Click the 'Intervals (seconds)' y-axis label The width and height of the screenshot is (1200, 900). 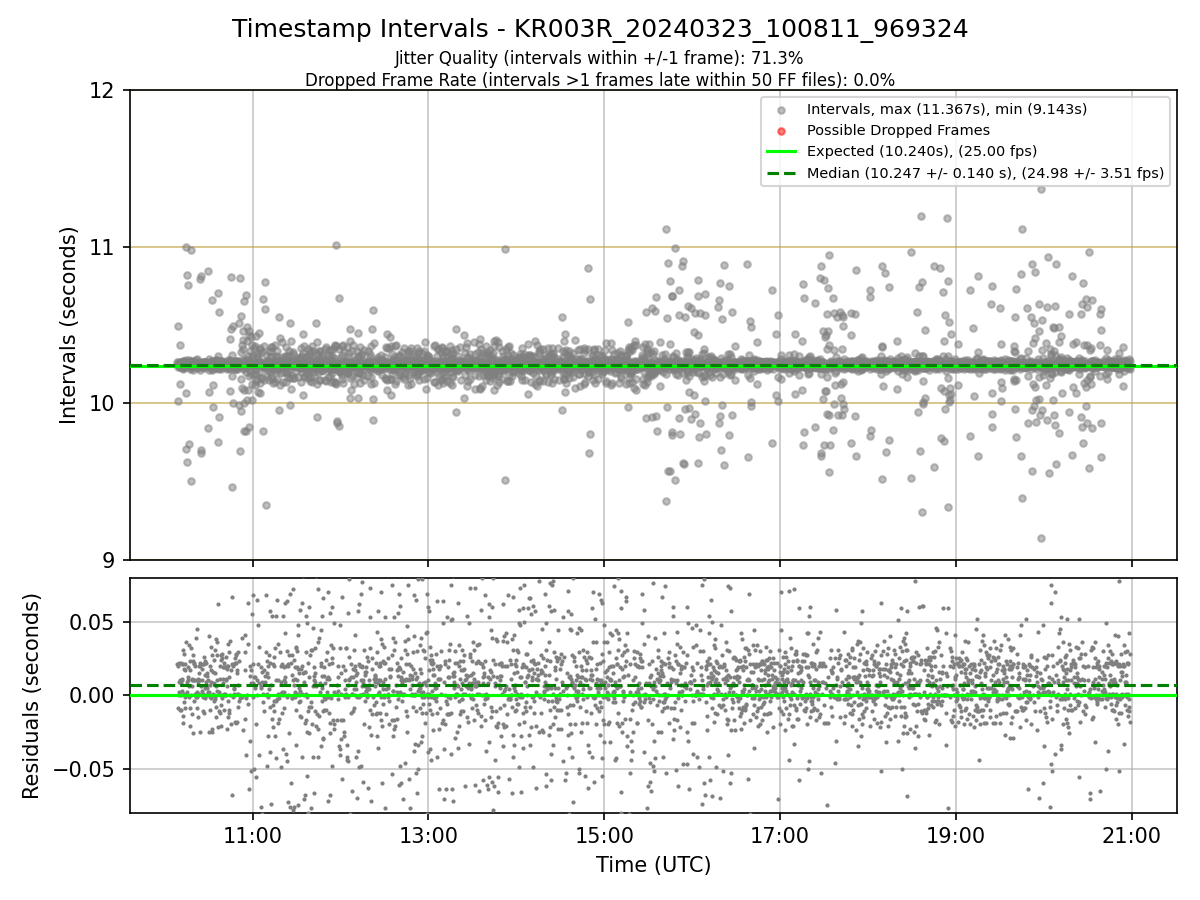[68, 325]
